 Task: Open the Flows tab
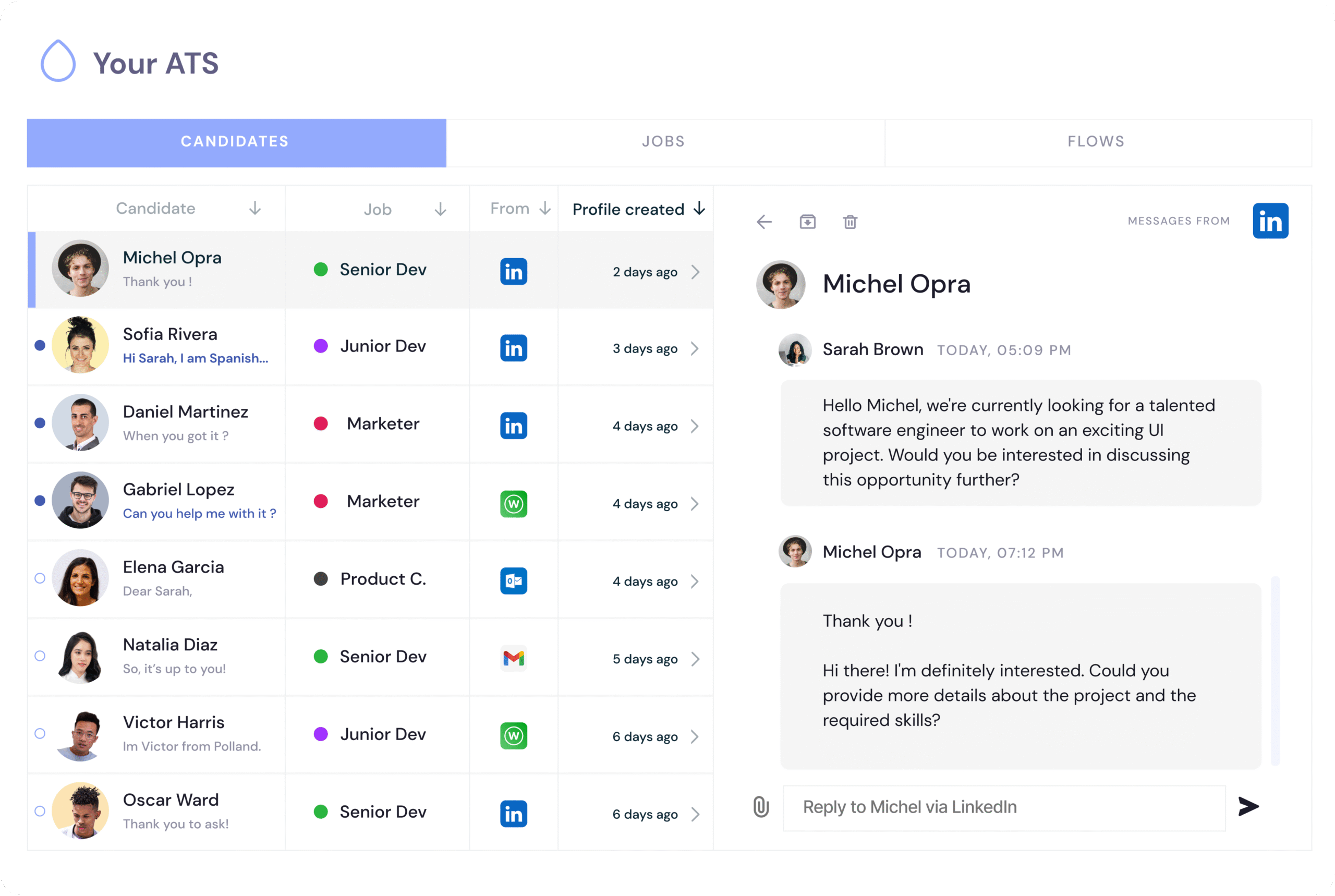(1096, 142)
